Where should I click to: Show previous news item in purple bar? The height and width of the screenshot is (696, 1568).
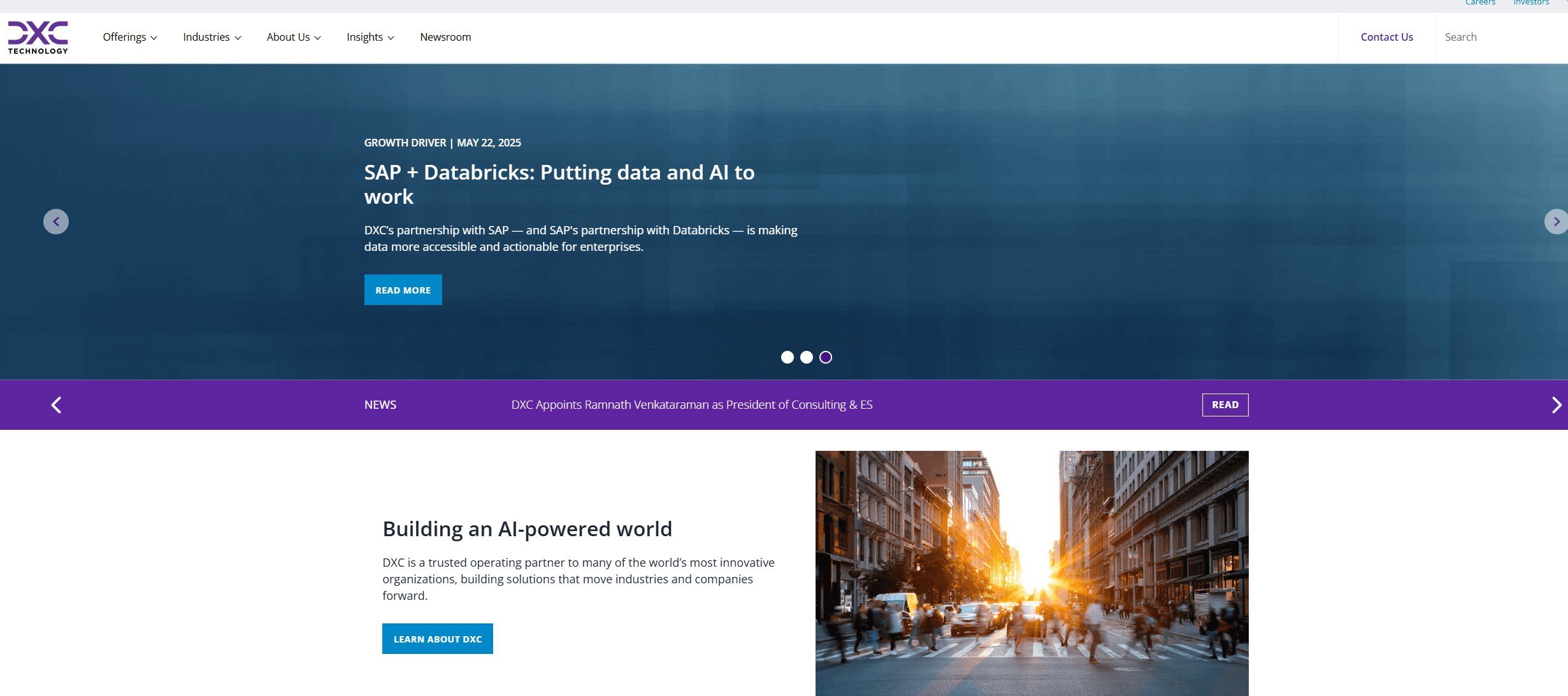(56, 405)
